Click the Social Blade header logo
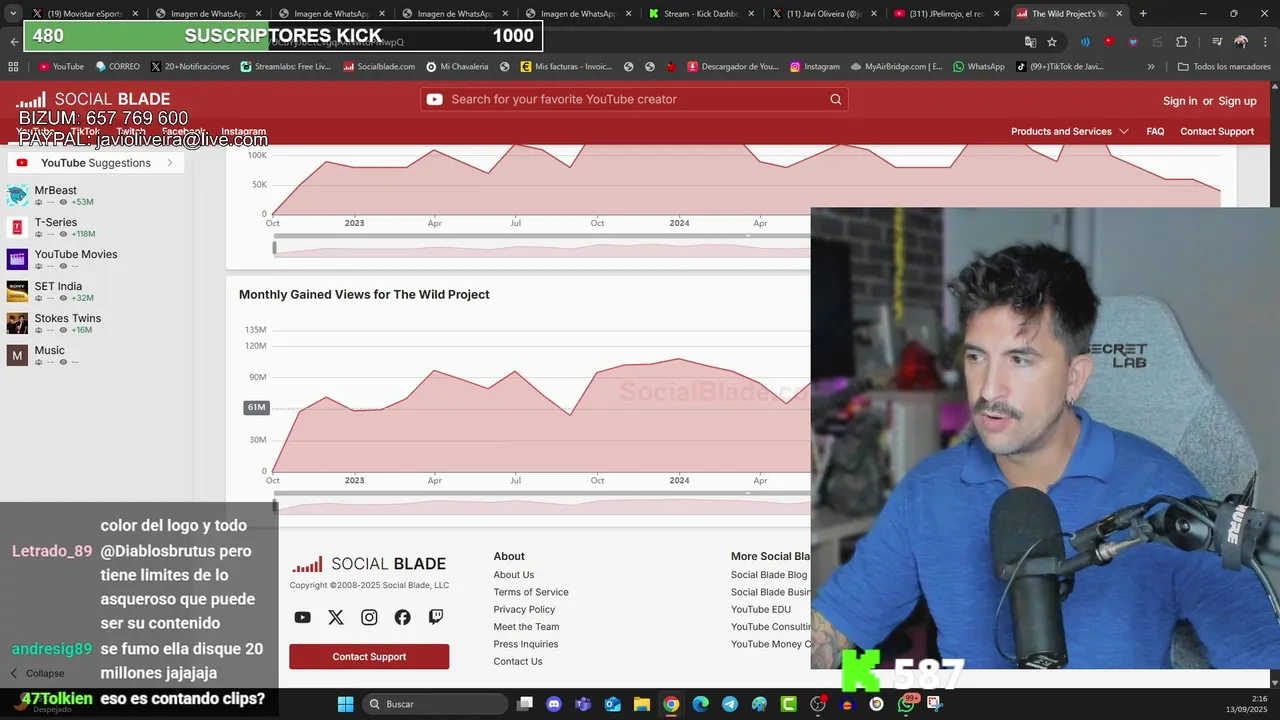 (x=93, y=100)
